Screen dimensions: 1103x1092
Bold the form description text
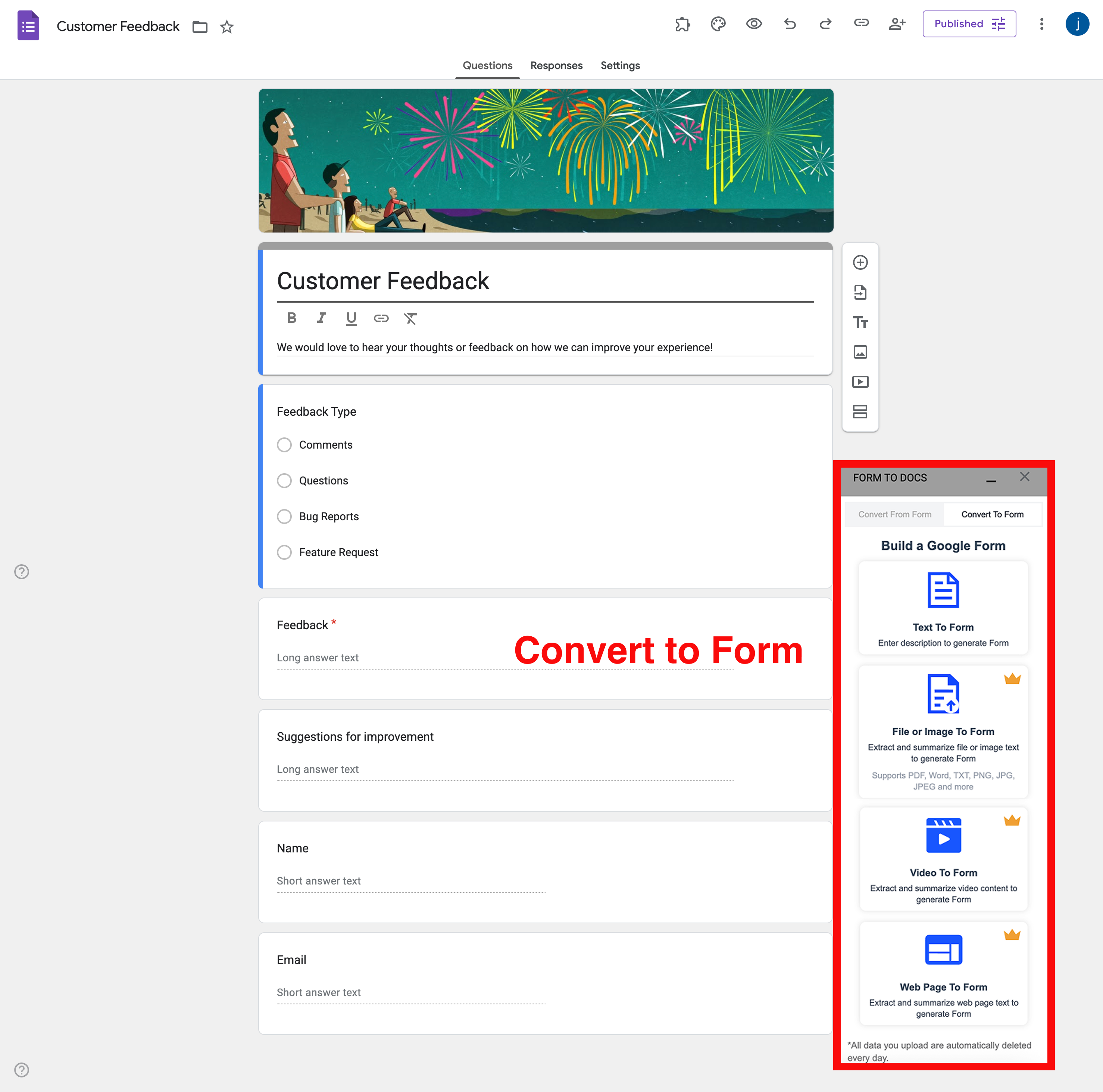coord(292,318)
